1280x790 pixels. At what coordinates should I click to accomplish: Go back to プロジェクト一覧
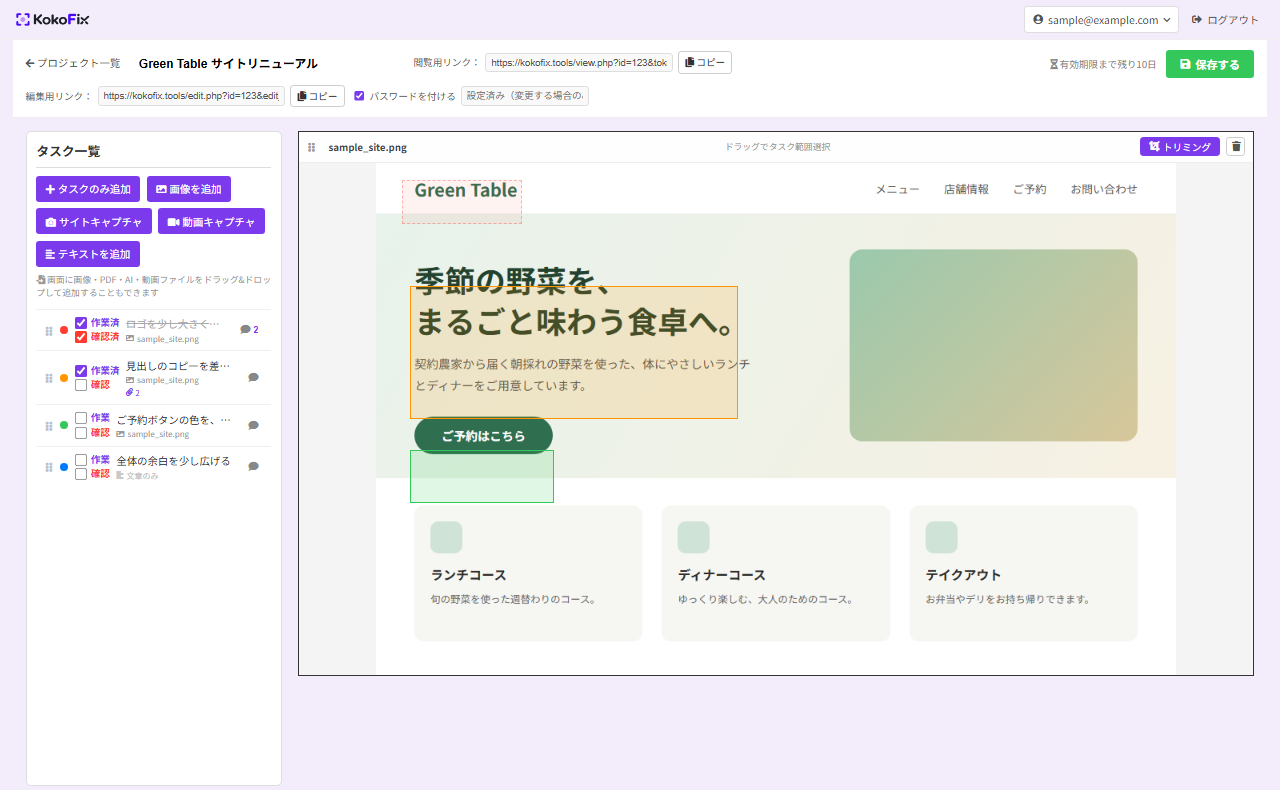(x=72, y=63)
